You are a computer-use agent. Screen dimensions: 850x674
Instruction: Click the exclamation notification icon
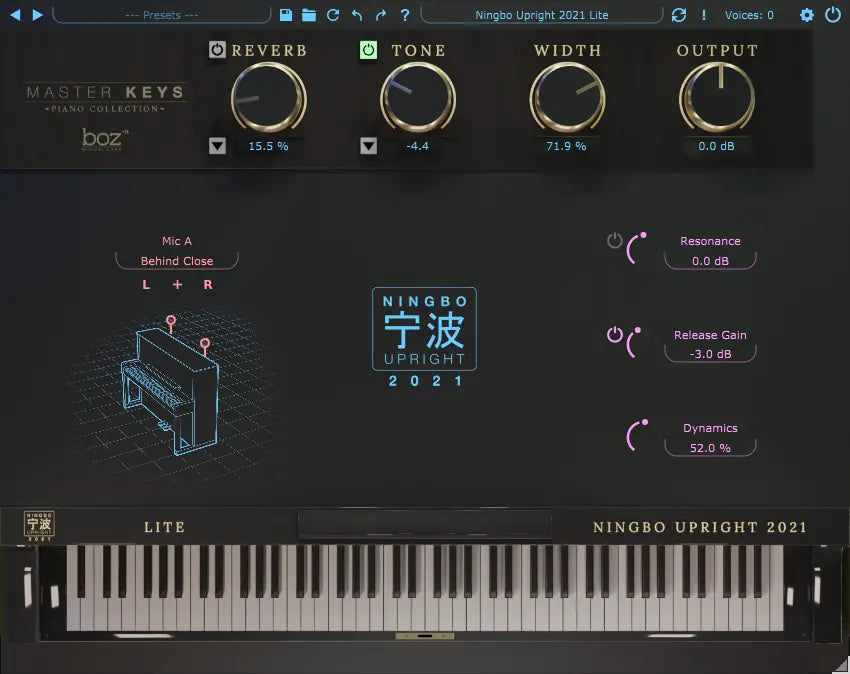click(702, 15)
